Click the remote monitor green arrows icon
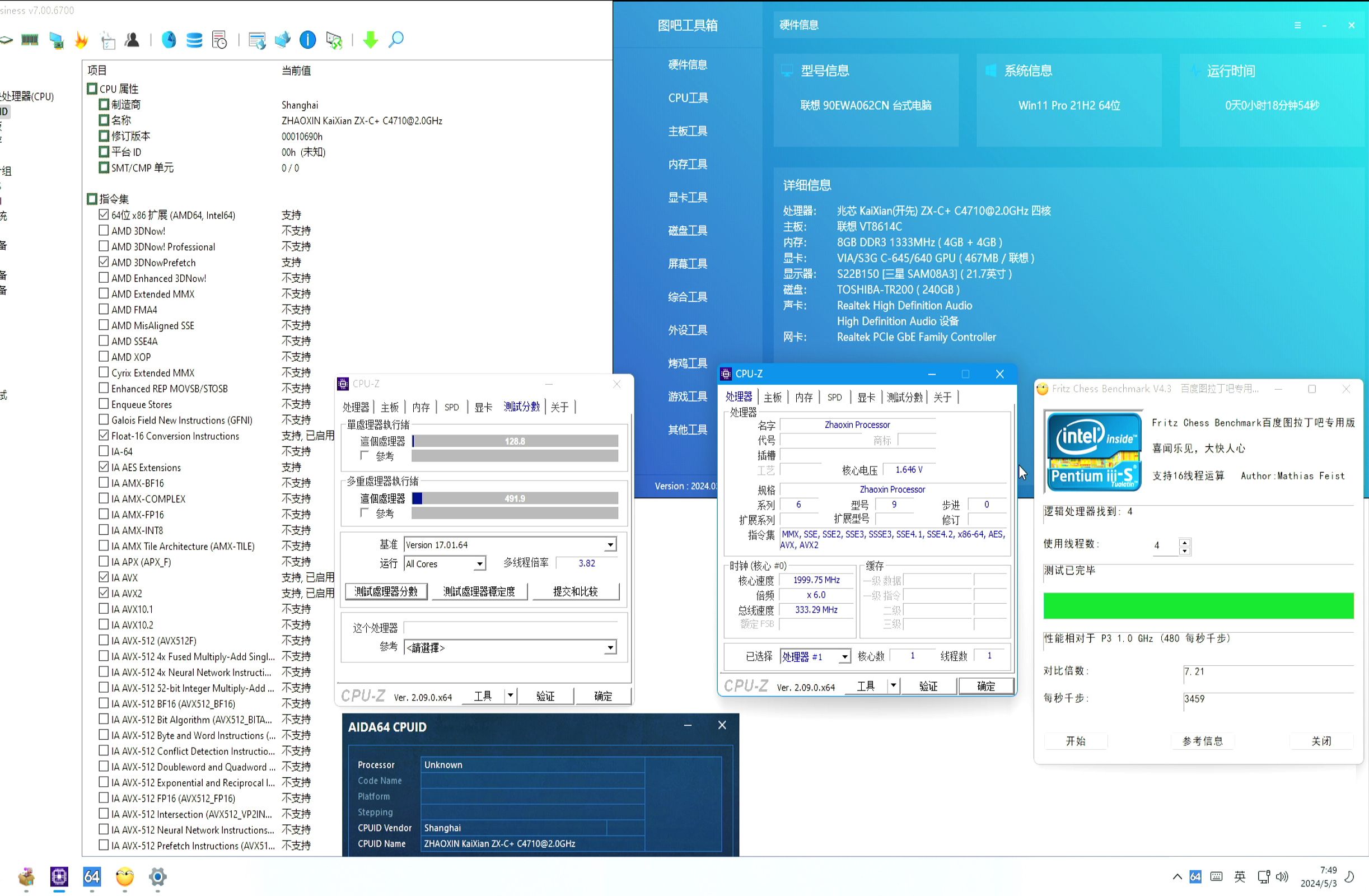Screen dimensions: 1369x896 pos(334,40)
